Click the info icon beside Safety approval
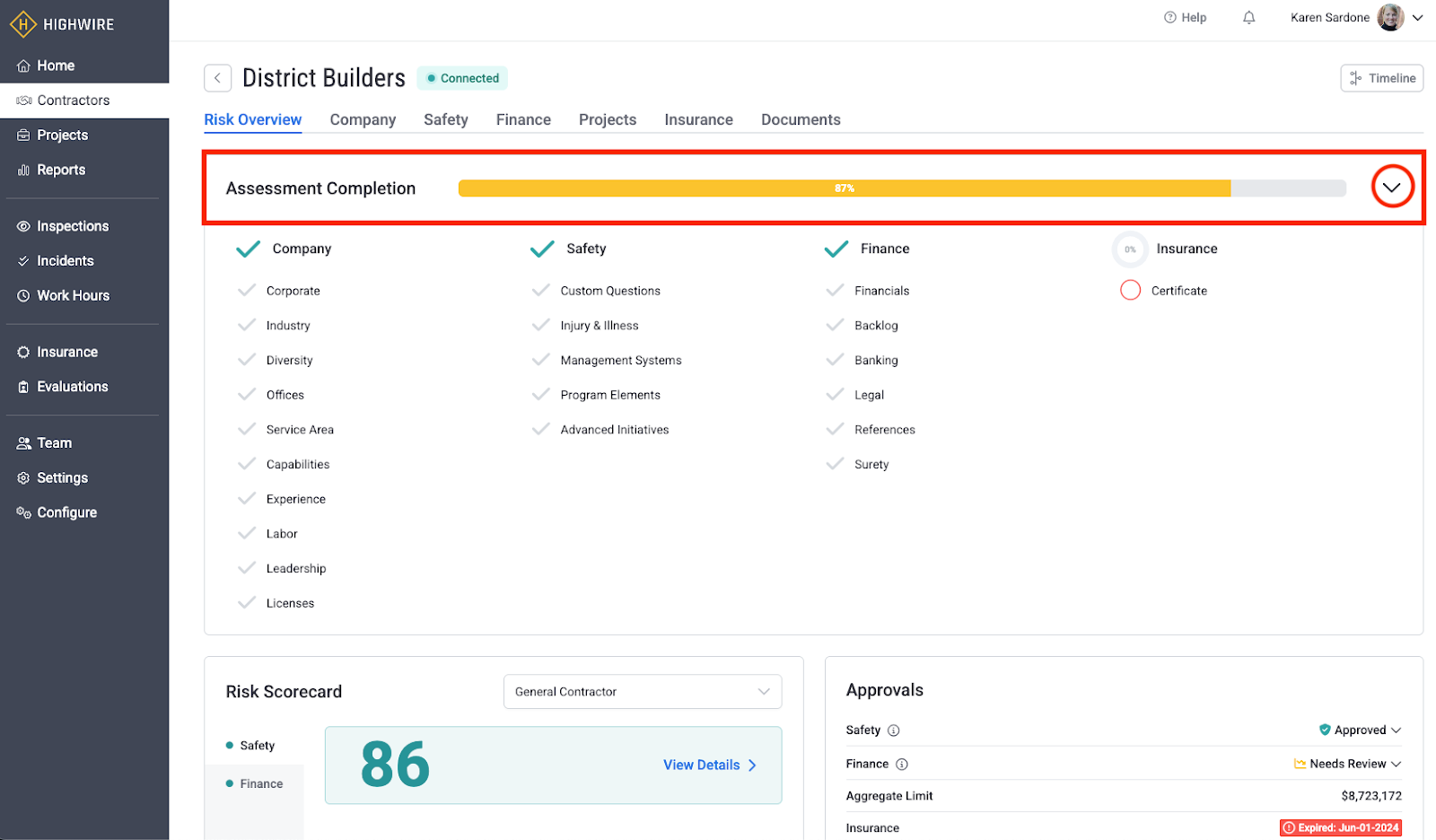Screen dimensions: 1436x840 point(894,731)
